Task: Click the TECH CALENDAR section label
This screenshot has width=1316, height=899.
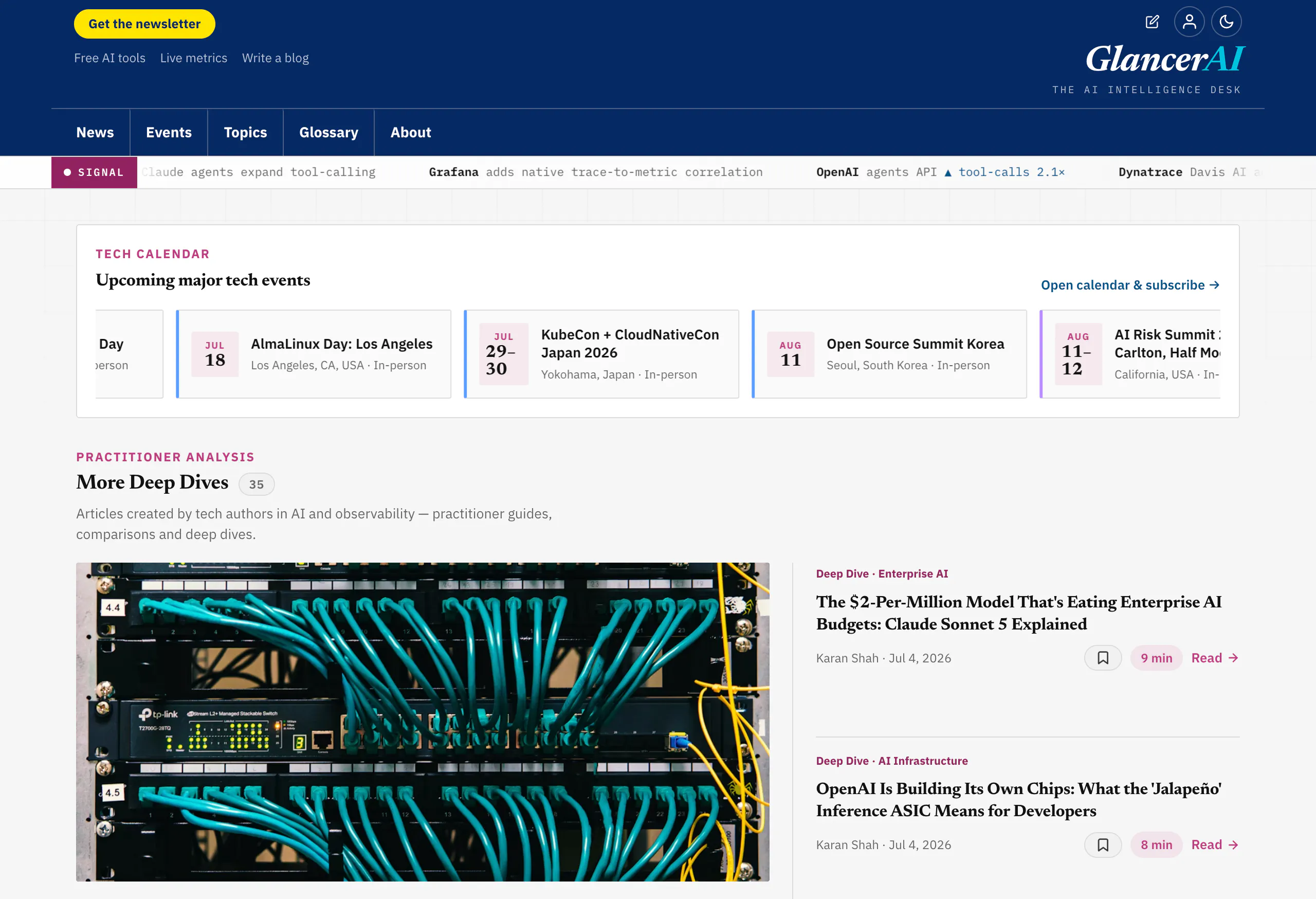Action: (152, 254)
